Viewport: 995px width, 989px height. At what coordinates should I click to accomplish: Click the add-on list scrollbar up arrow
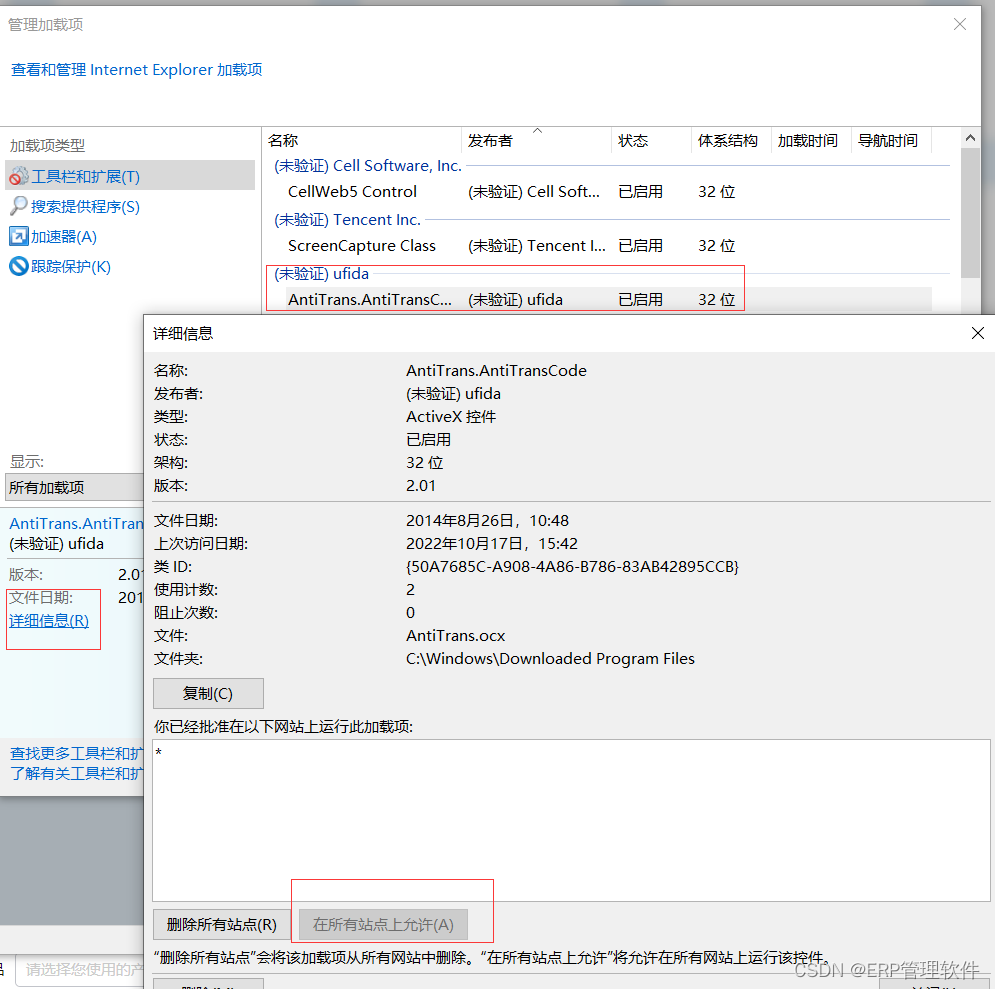[x=969, y=140]
